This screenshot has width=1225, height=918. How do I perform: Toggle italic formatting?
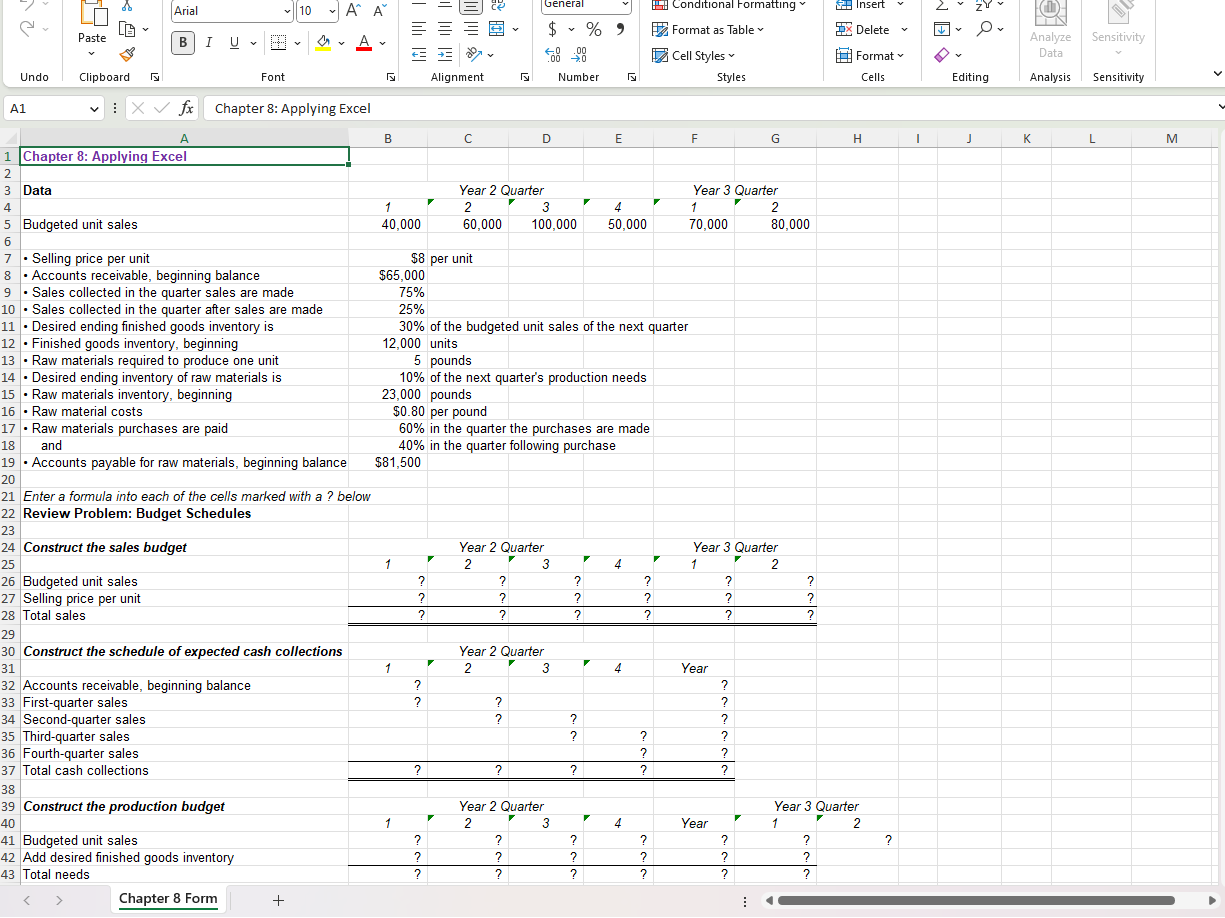coord(209,42)
